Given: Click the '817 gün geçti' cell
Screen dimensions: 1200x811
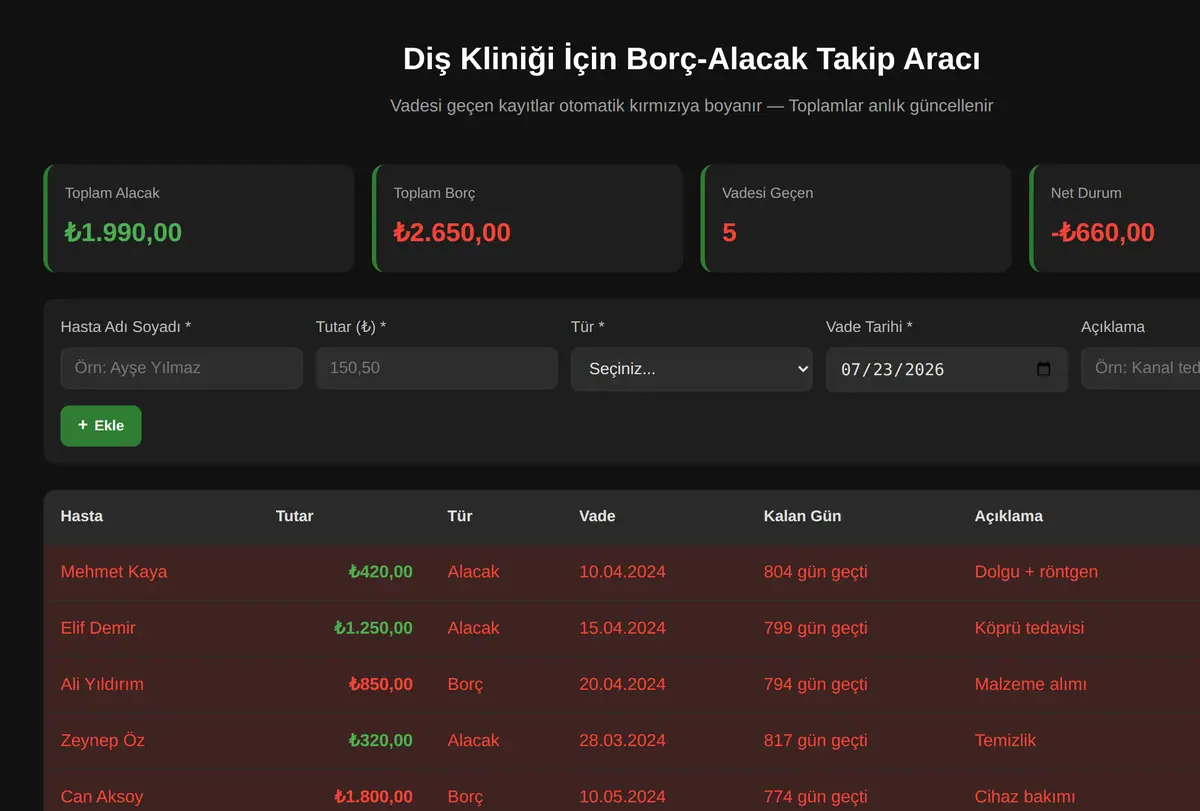Looking at the screenshot, I should pos(815,740).
